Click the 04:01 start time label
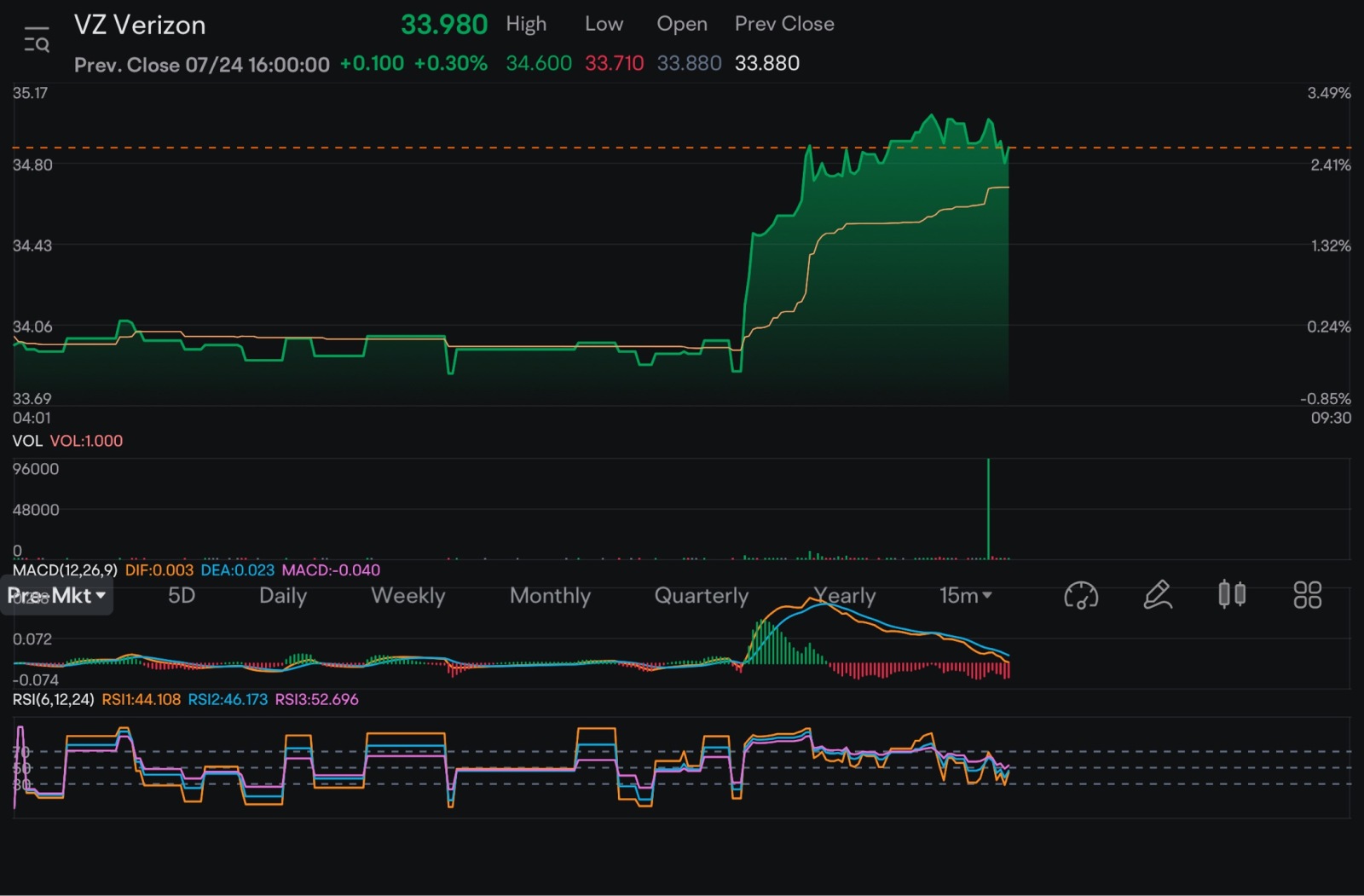1364x896 pixels. (x=32, y=418)
